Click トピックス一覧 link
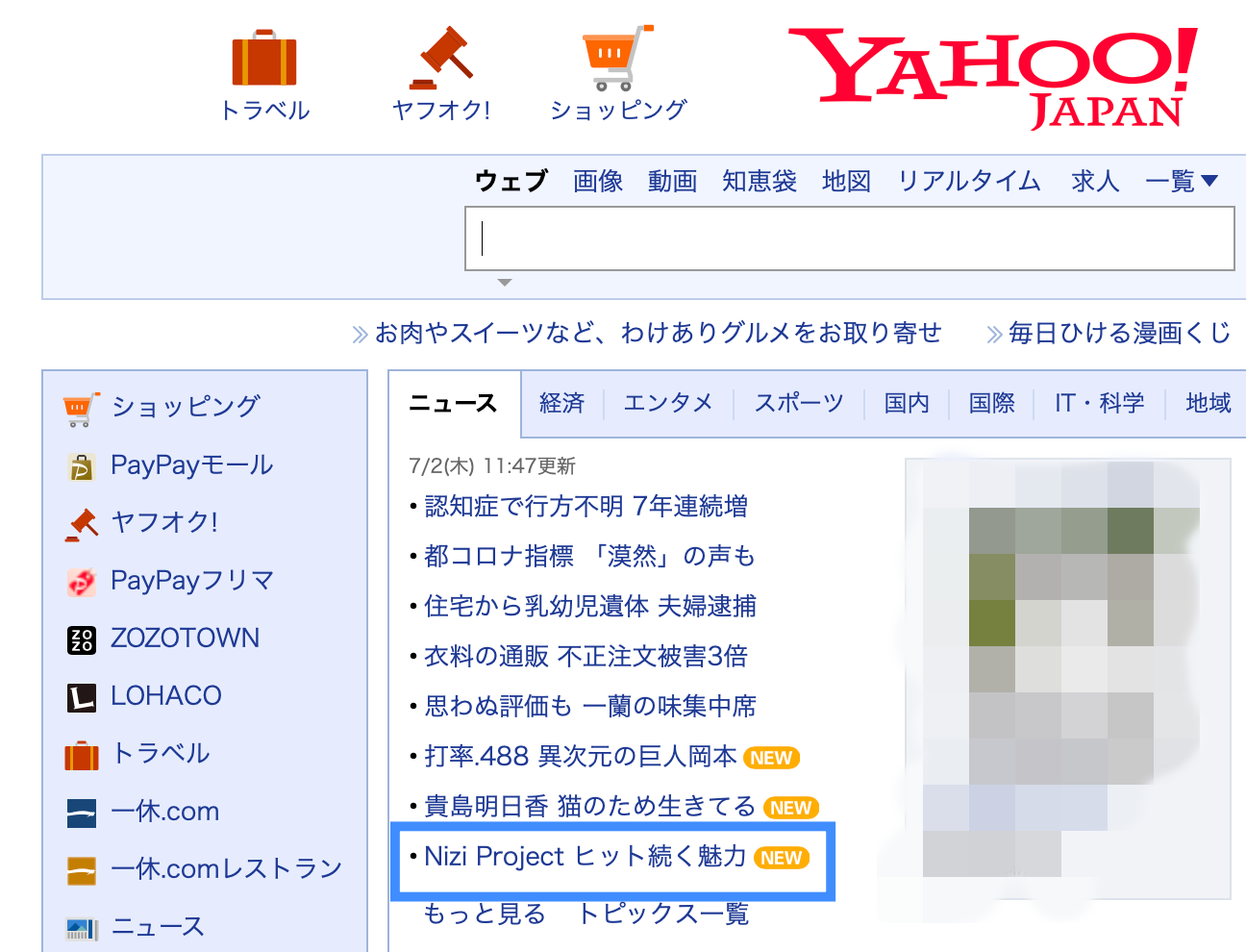 [663, 914]
